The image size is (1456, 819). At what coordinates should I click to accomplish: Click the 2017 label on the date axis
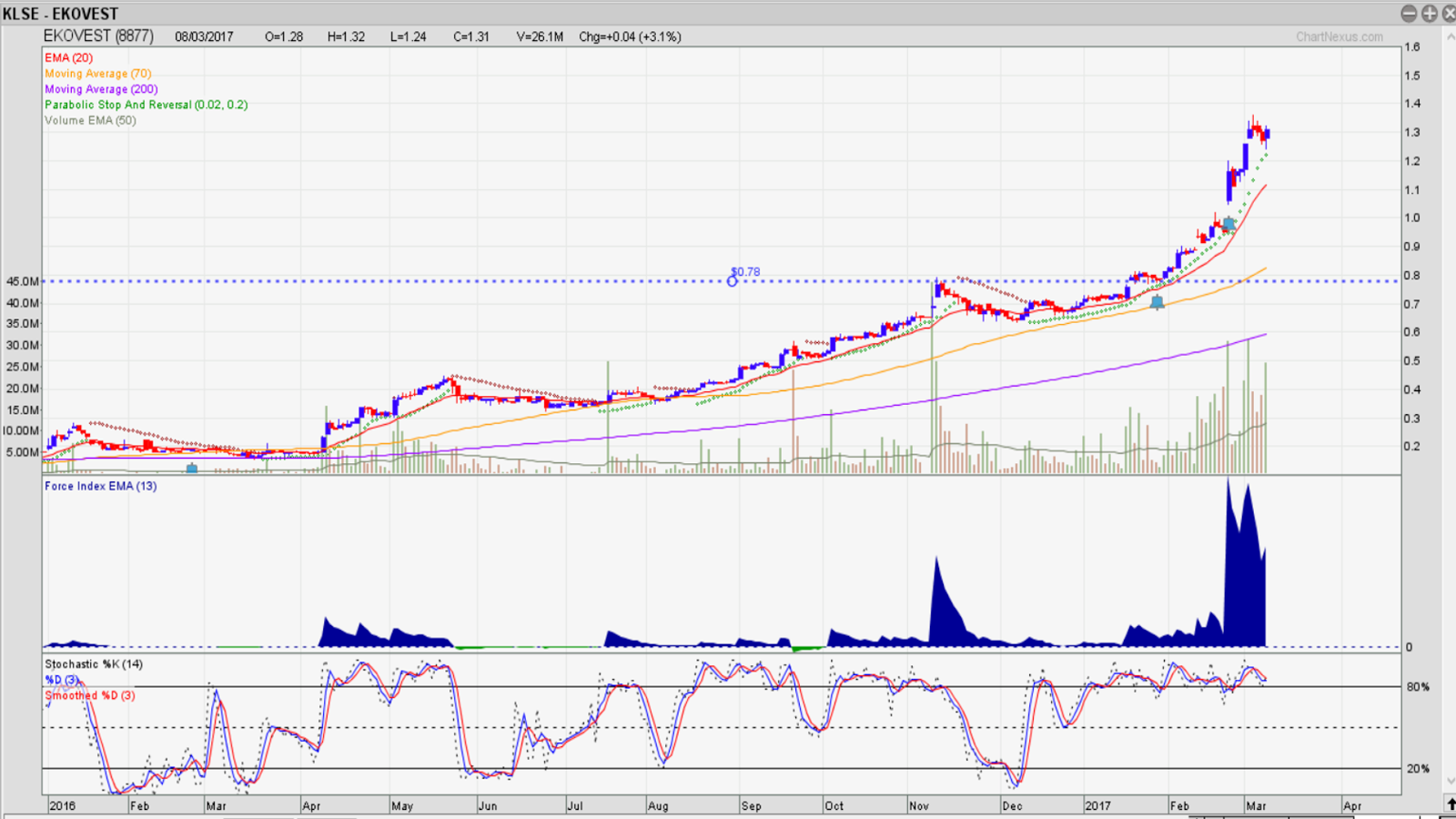click(1100, 805)
